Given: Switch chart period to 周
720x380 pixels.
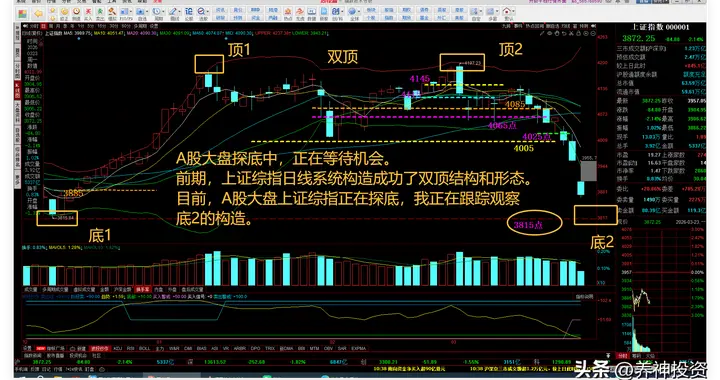Looking at the screenshot, I should pos(51,26).
